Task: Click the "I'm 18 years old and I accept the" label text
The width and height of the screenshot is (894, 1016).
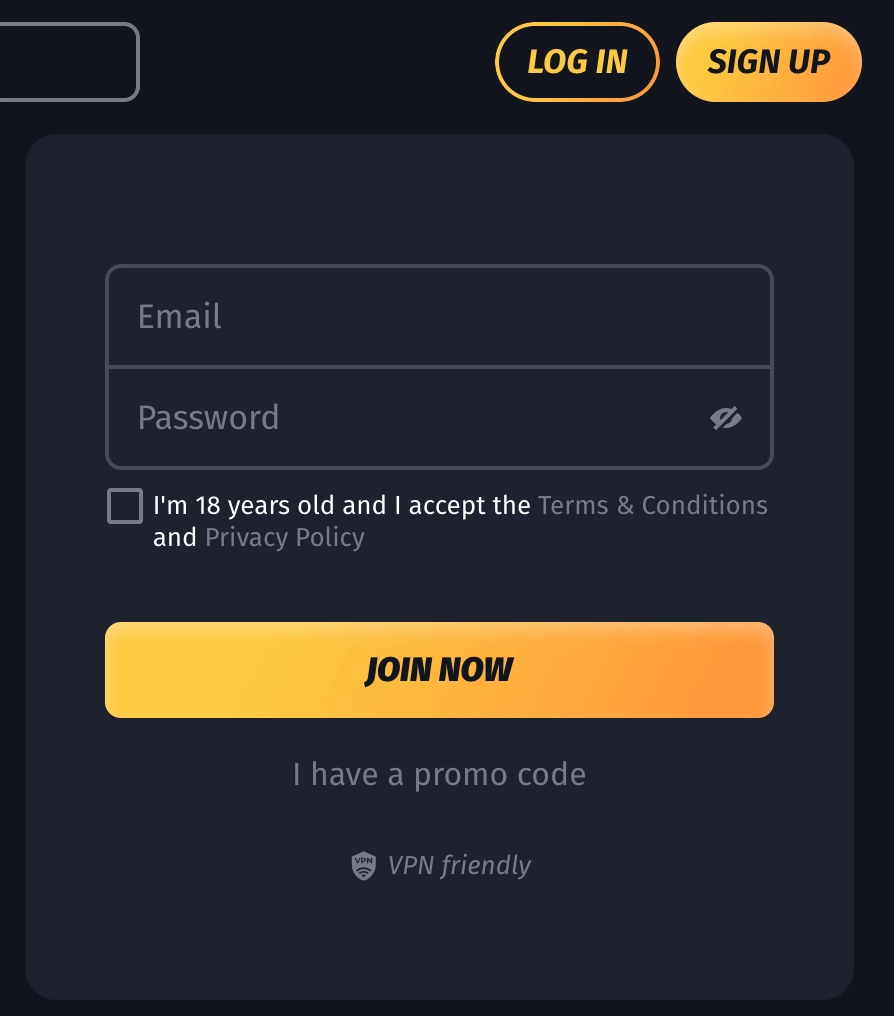Action: (341, 505)
